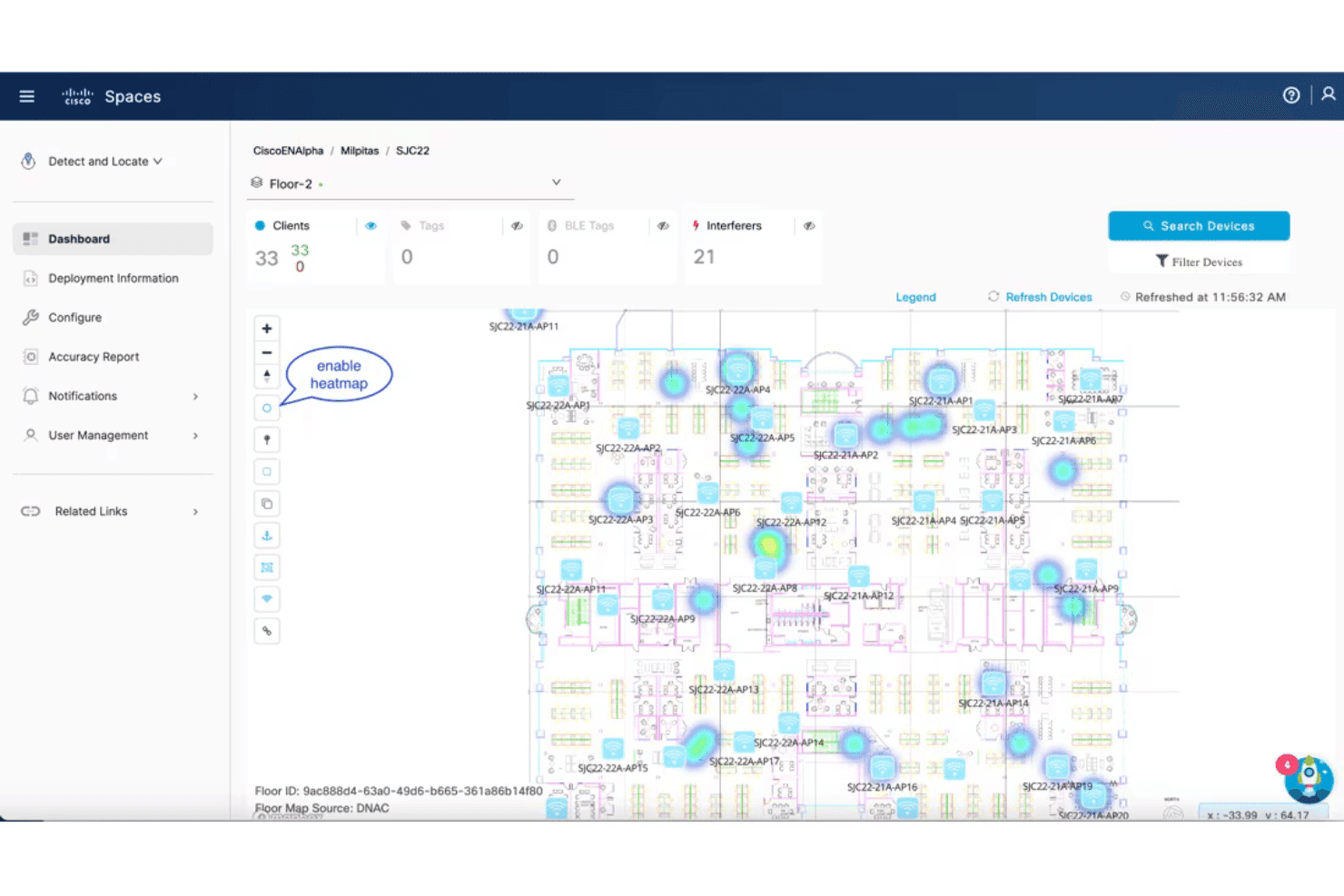The height and width of the screenshot is (896, 1344).
Task: Toggle Tags visibility eye
Action: (x=517, y=226)
